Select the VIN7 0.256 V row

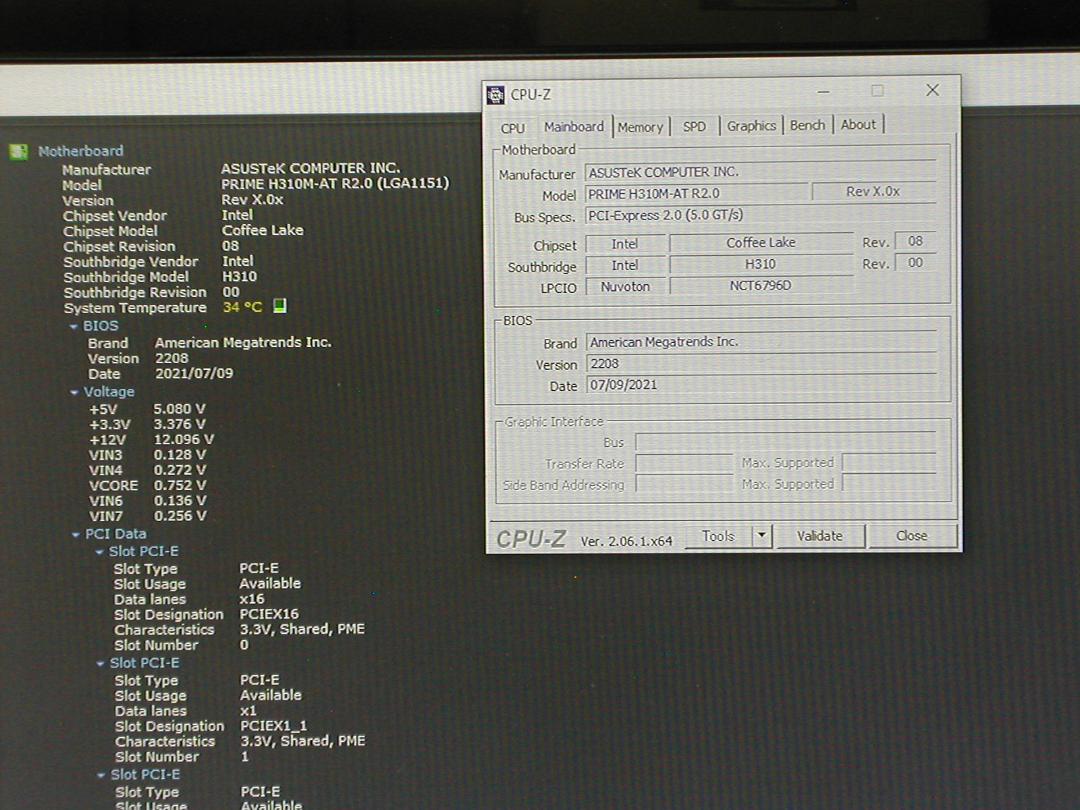coord(147,516)
